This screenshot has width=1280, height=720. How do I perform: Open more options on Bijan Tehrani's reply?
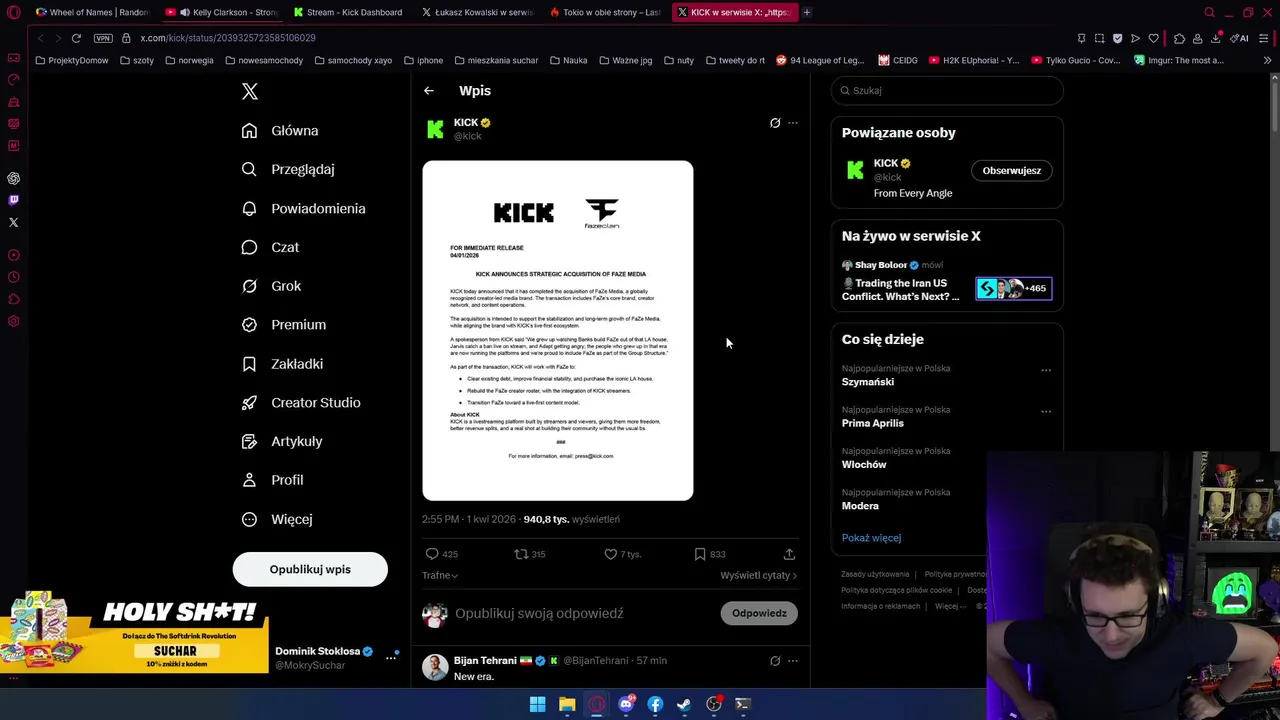pos(793,661)
